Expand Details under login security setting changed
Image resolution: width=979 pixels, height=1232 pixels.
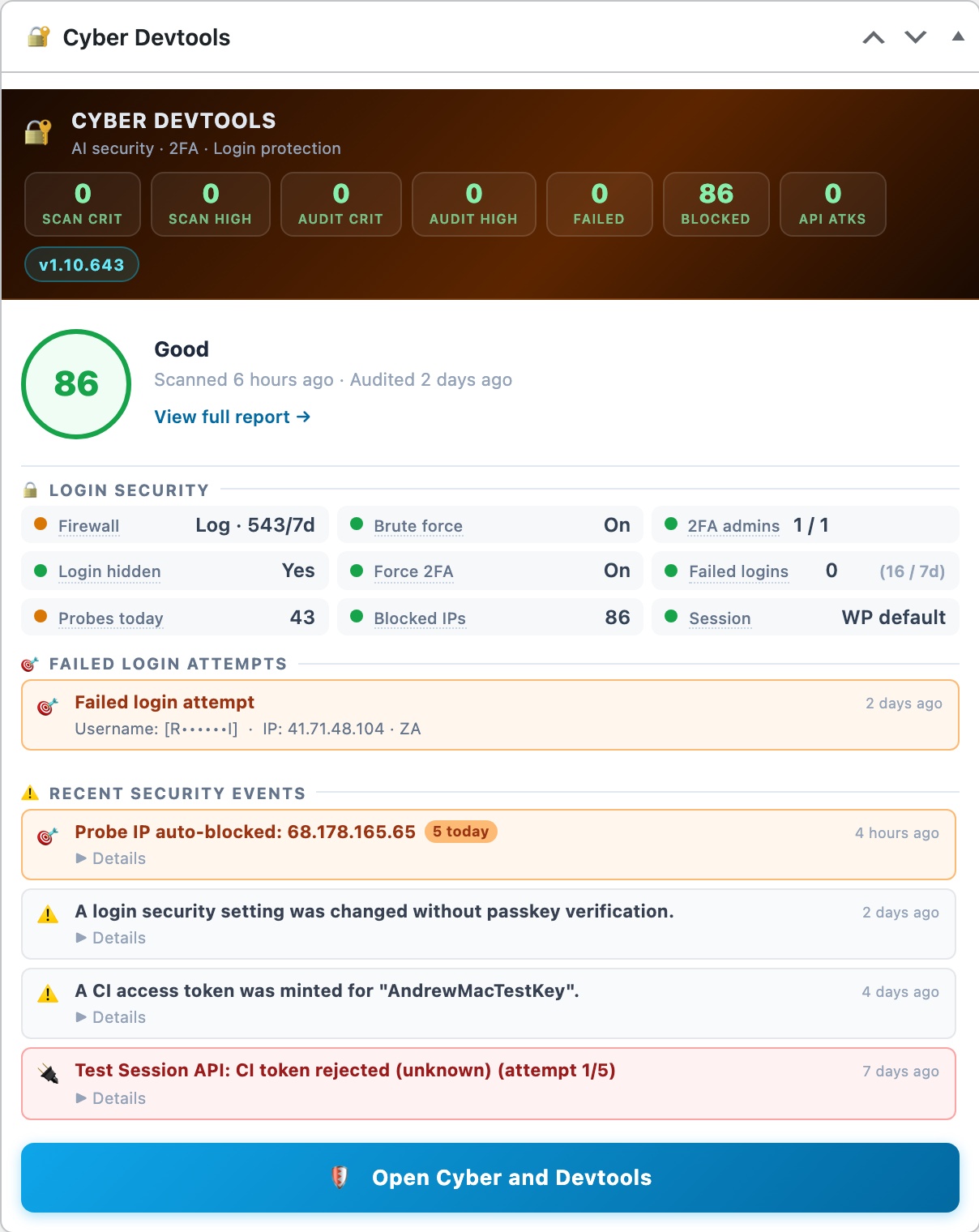[111, 938]
